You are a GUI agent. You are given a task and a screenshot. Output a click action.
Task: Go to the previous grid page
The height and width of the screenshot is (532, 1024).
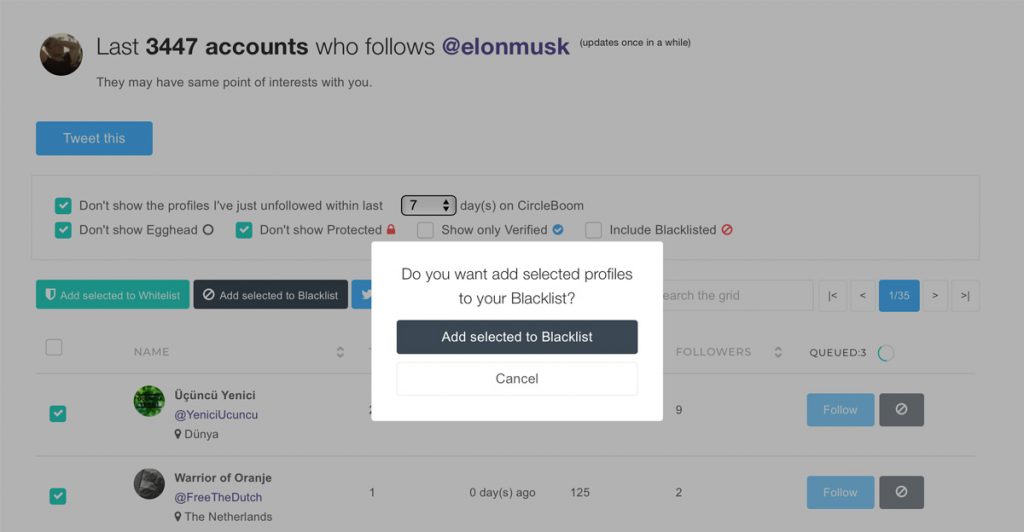coord(862,295)
